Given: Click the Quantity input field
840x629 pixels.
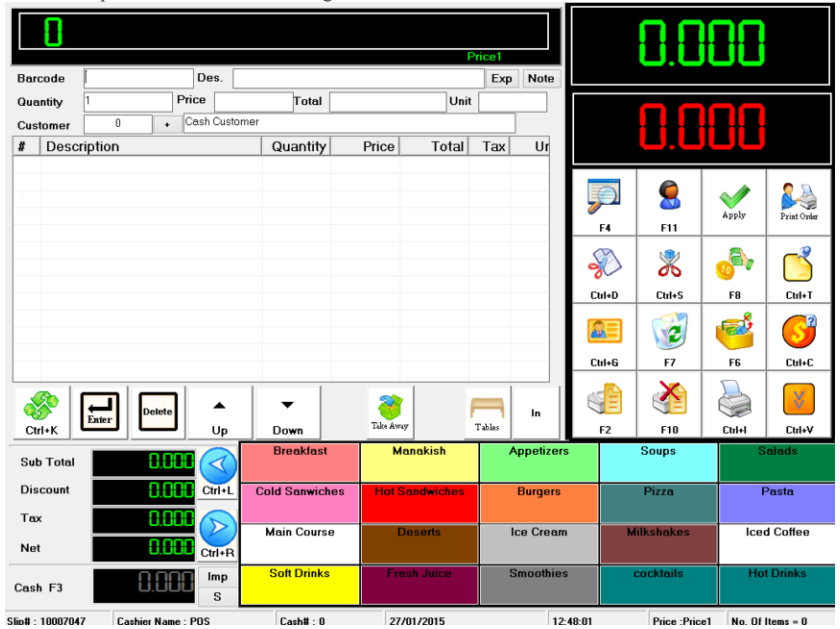Looking at the screenshot, I should 128,102.
